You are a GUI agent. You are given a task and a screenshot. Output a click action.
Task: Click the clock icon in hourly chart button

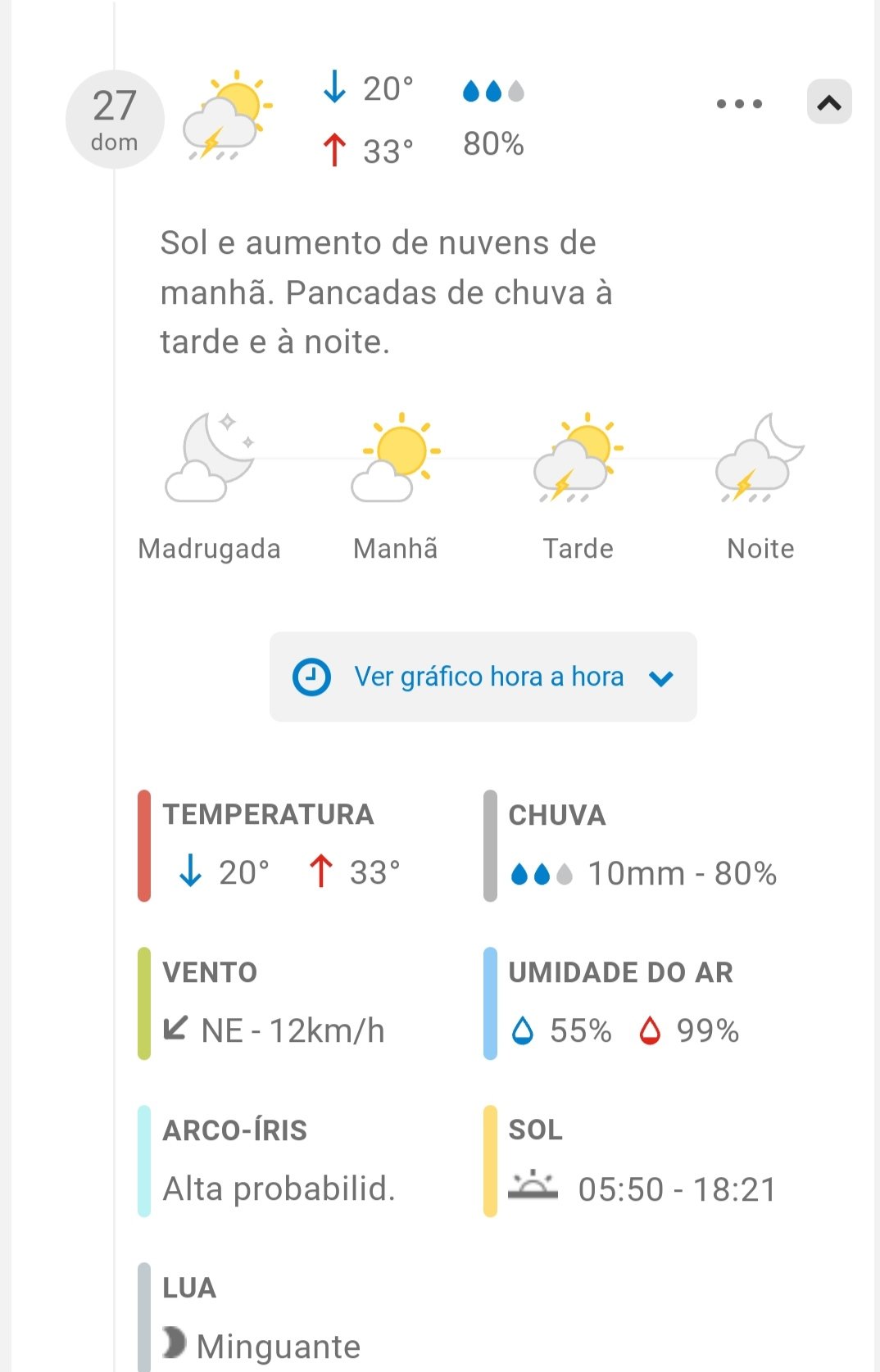311,677
